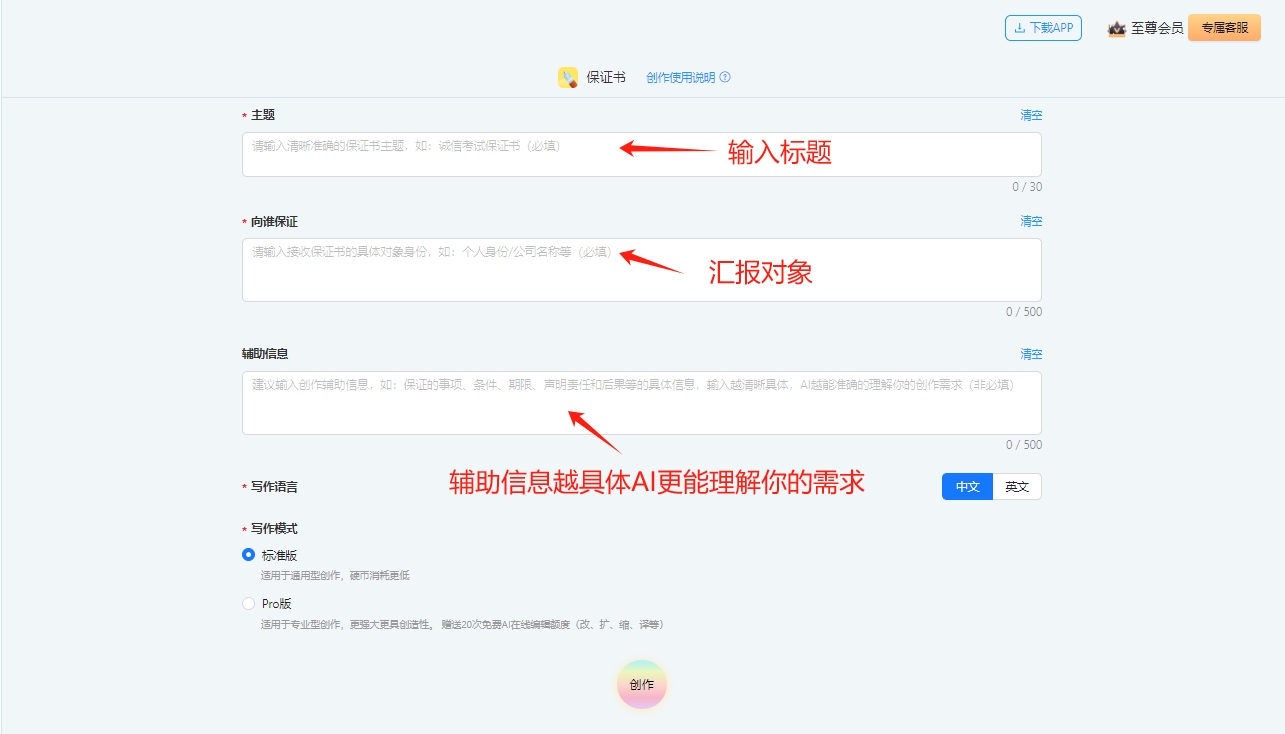
Task: Click the 0 / 30 character counter
Action: (x=1027, y=187)
